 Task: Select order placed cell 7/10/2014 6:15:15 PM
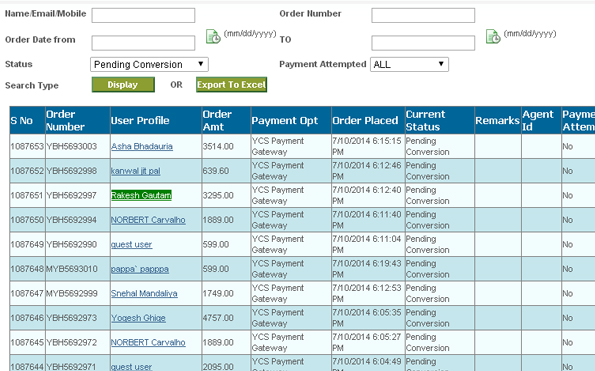pos(368,146)
